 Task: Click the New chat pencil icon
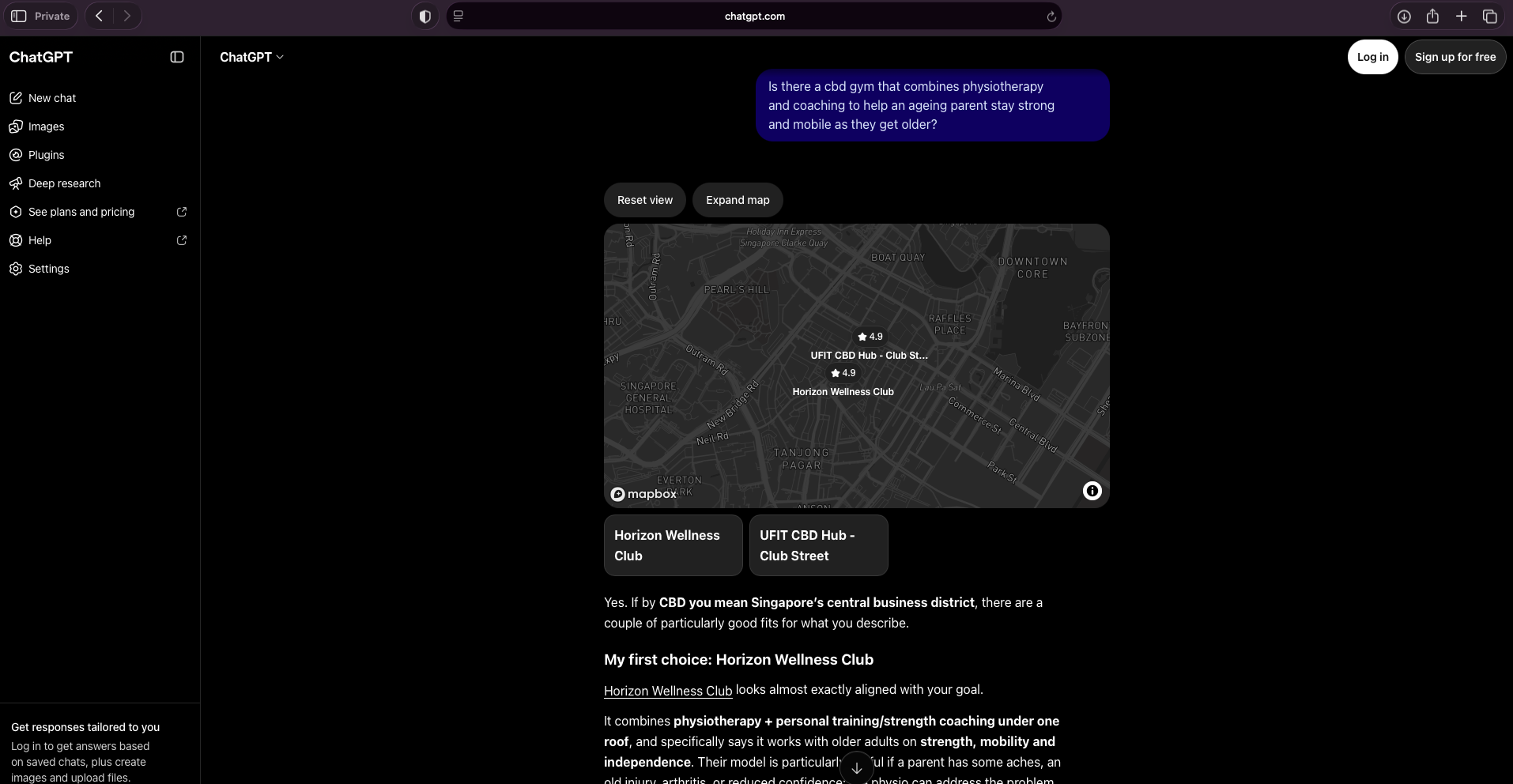(16, 98)
